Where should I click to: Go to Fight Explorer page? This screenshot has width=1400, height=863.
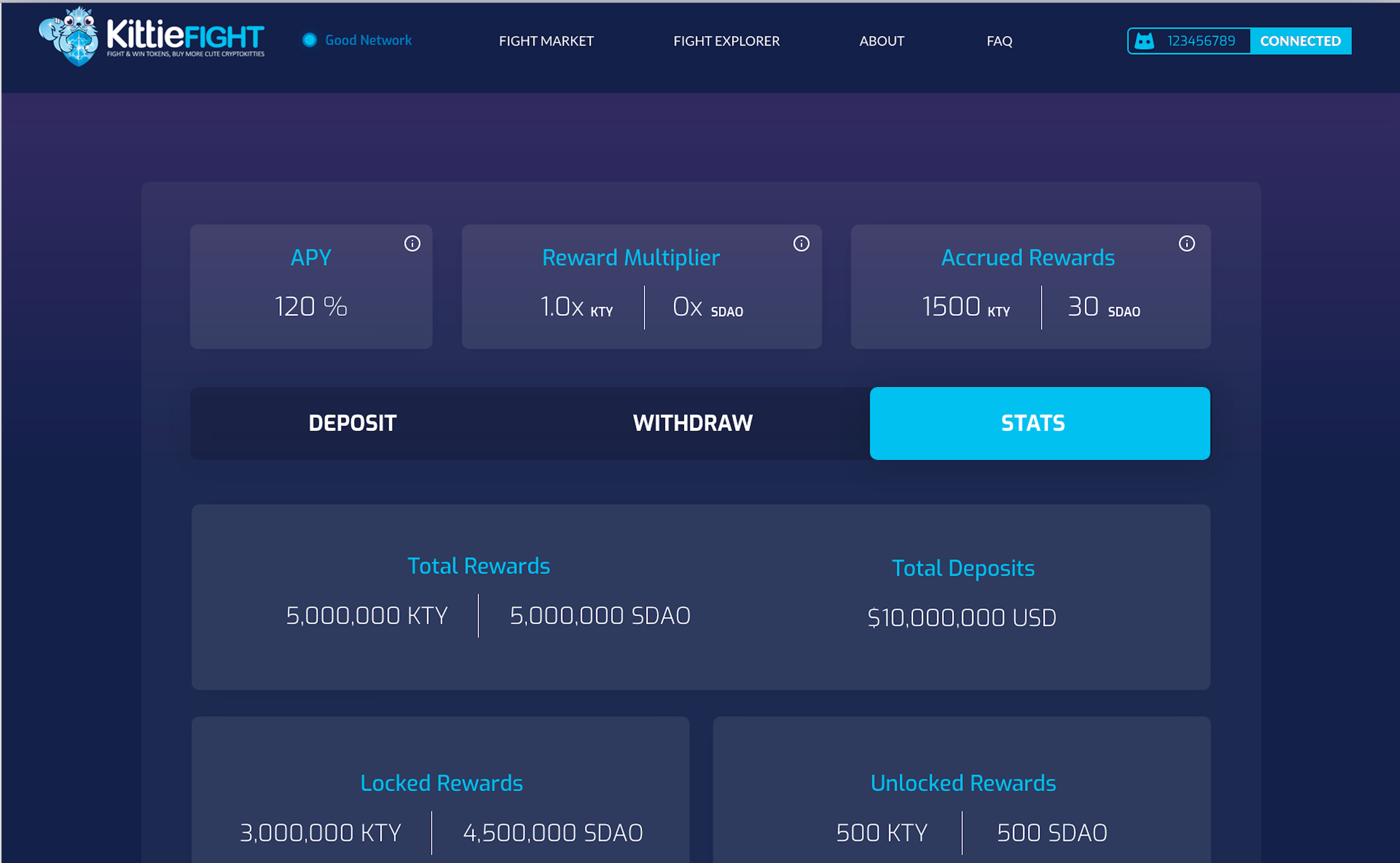(x=726, y=41)
